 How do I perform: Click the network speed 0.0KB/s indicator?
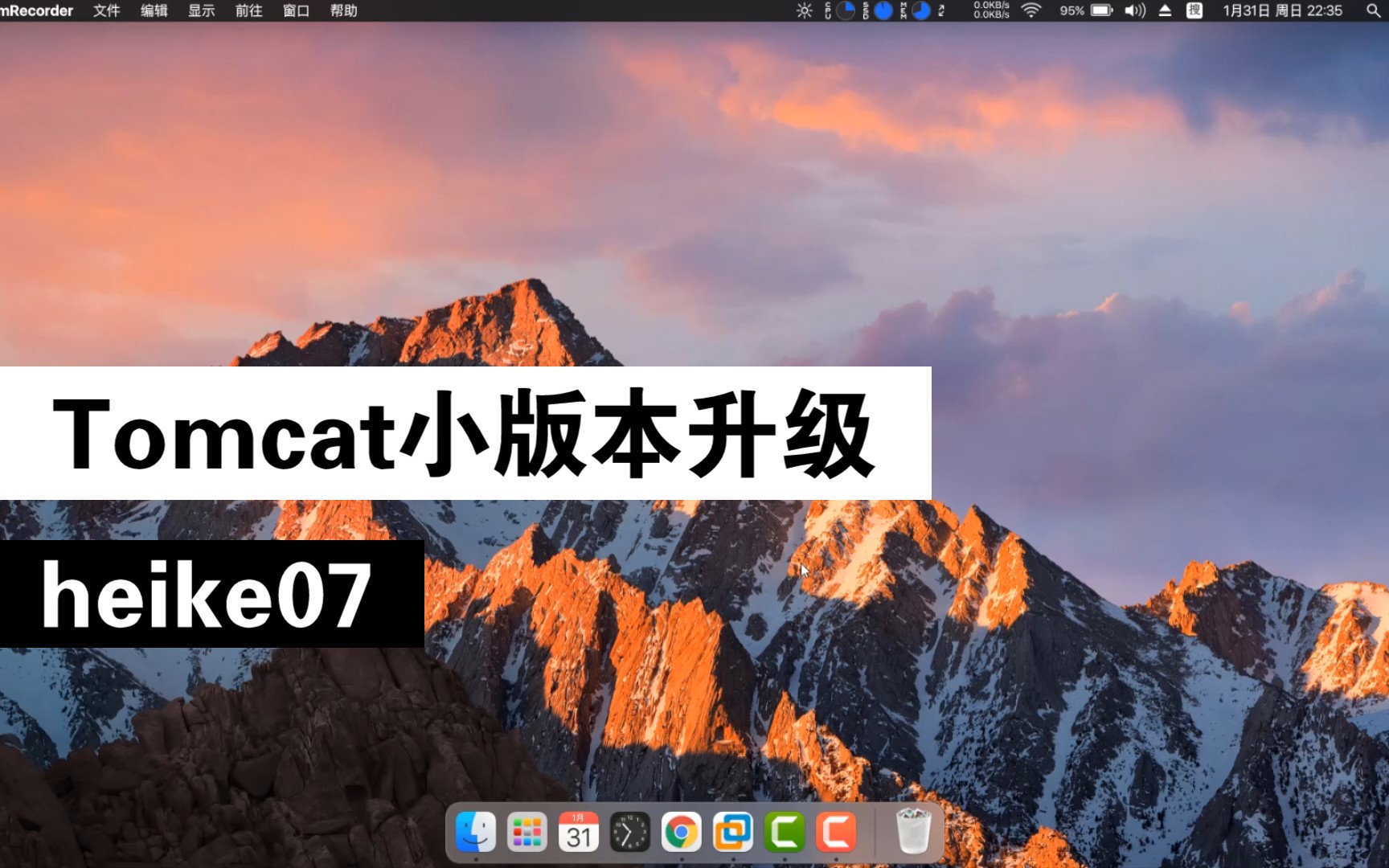pos(991,10)
